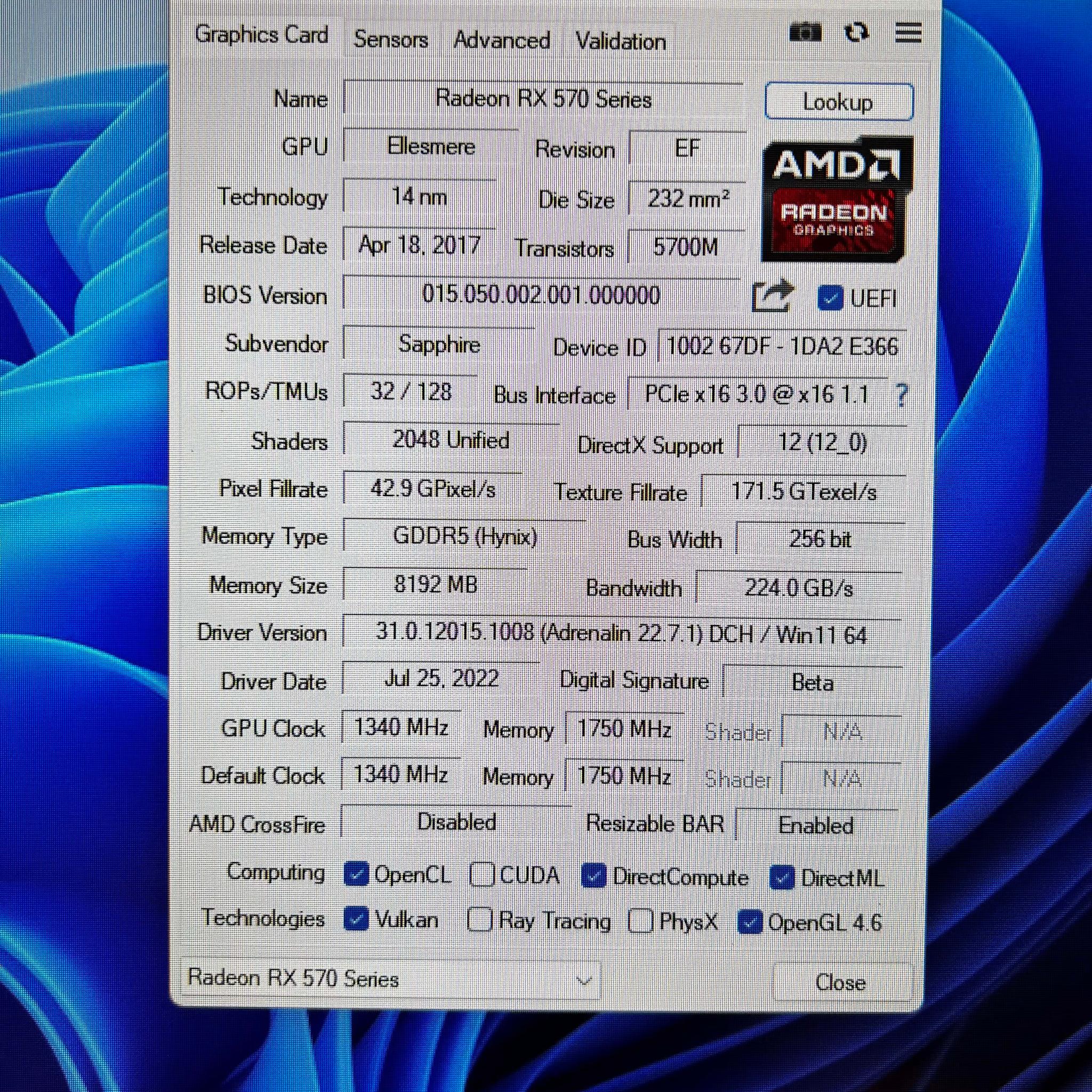Toggle the PhysX checkbox
Image resolution: width=1092 pixels, height=1092 pixels.
pyautogui.click(x=641, y=921)
